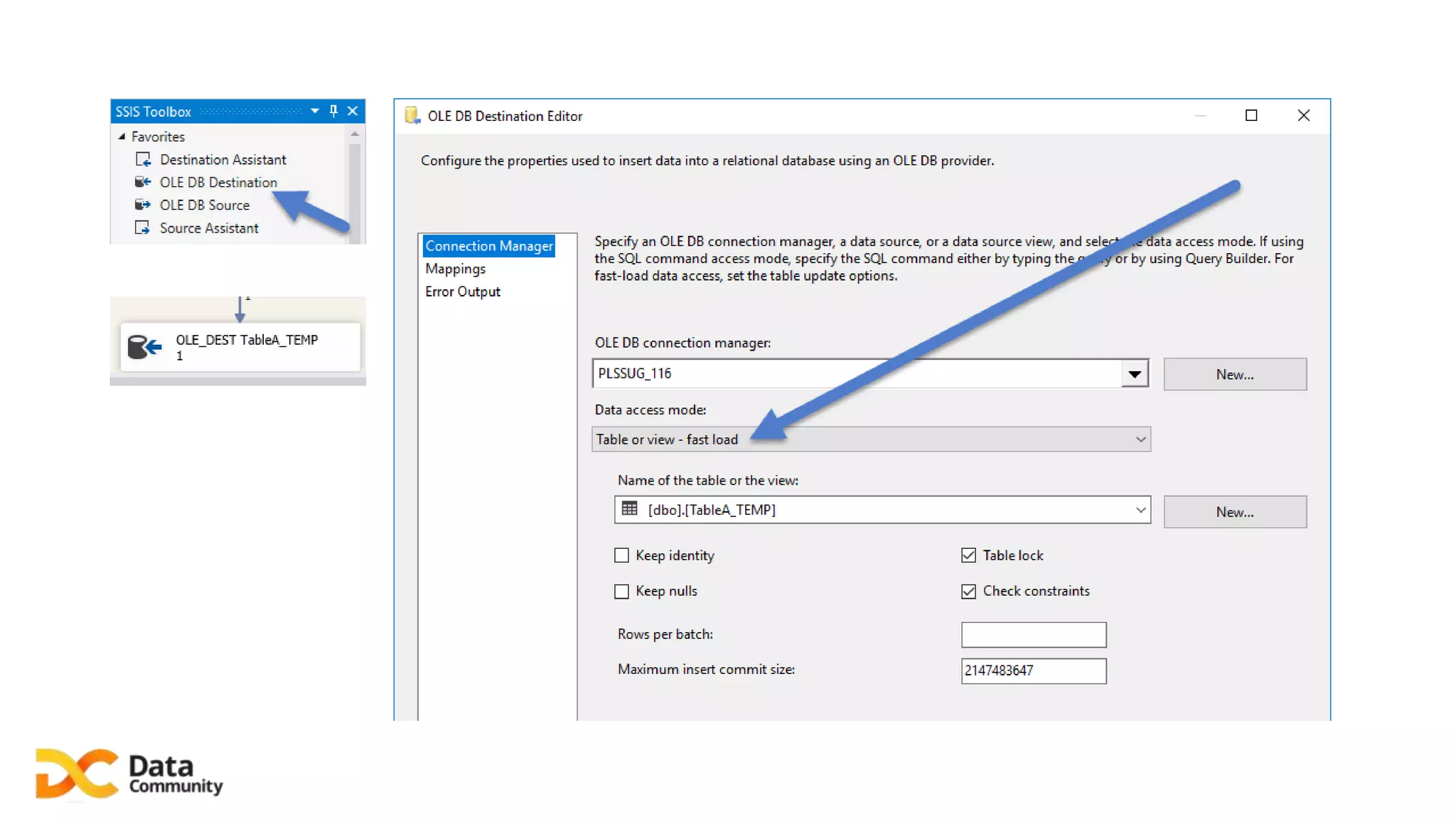Enable the Keep identity checkbox
The height and width of the screenshot is (819, 1456).
click(x=621, y=555)
